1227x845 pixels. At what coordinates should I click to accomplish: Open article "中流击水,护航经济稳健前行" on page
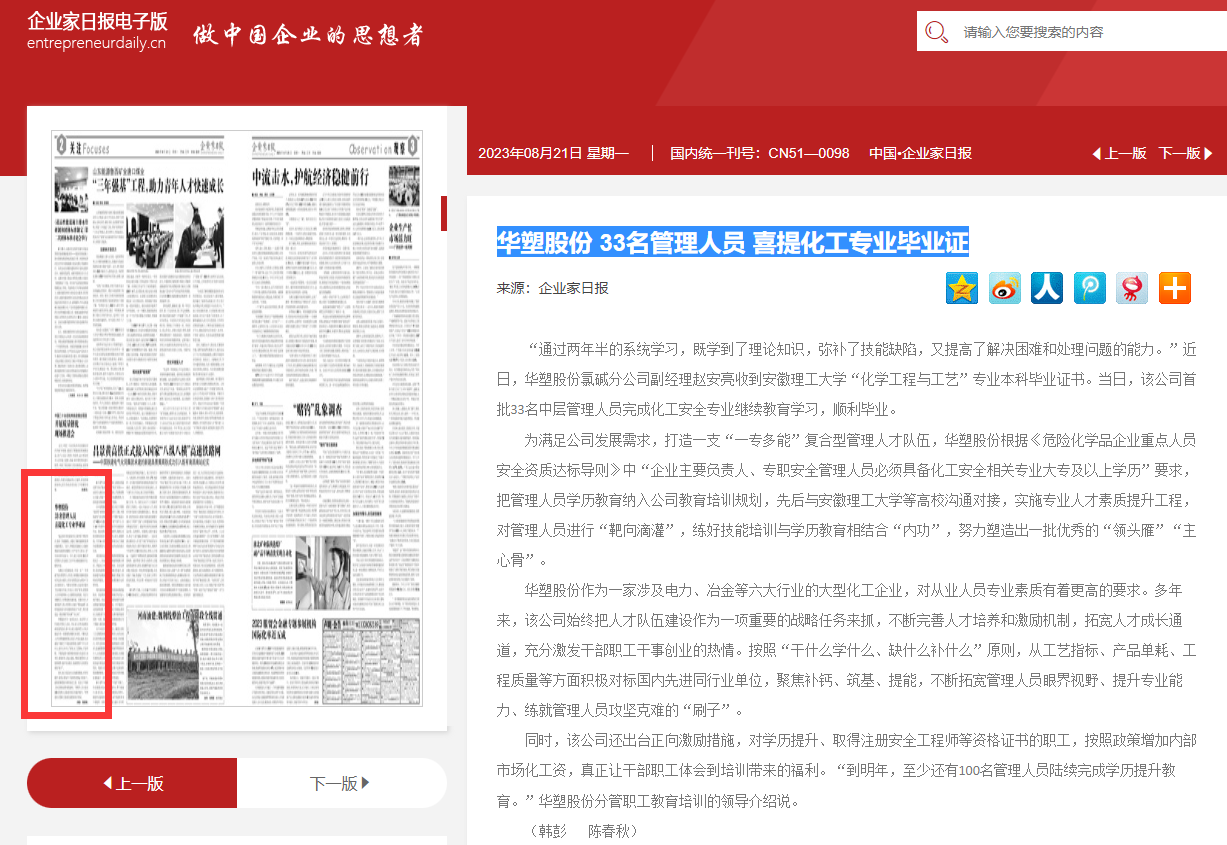tap(310, 177)
